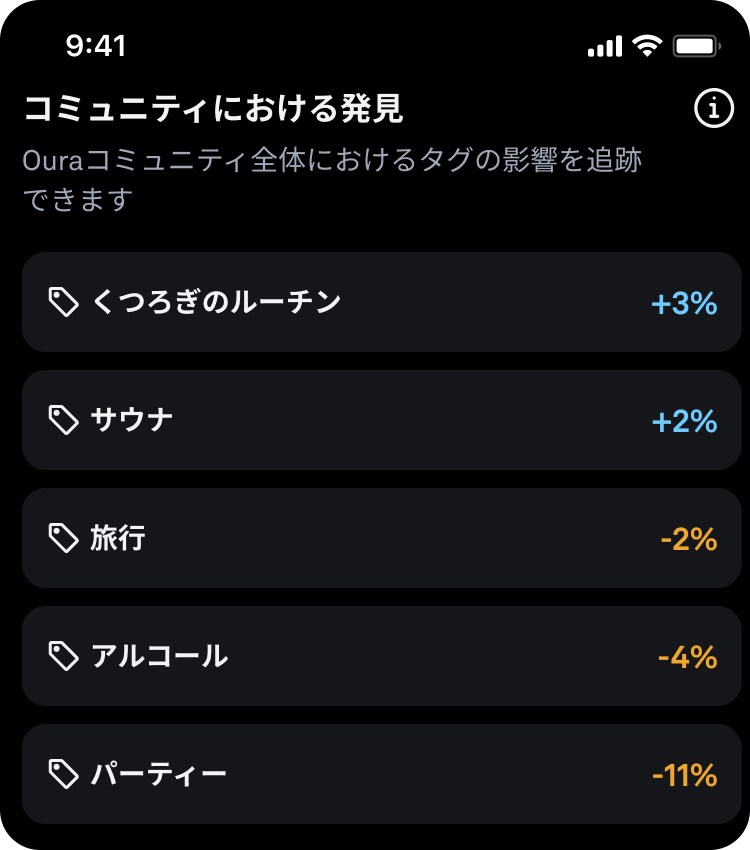Tap the tag icon beside くつろぎのルーチン
The image size is (750, 850).
pyautogui.click(x=63, y=302)
